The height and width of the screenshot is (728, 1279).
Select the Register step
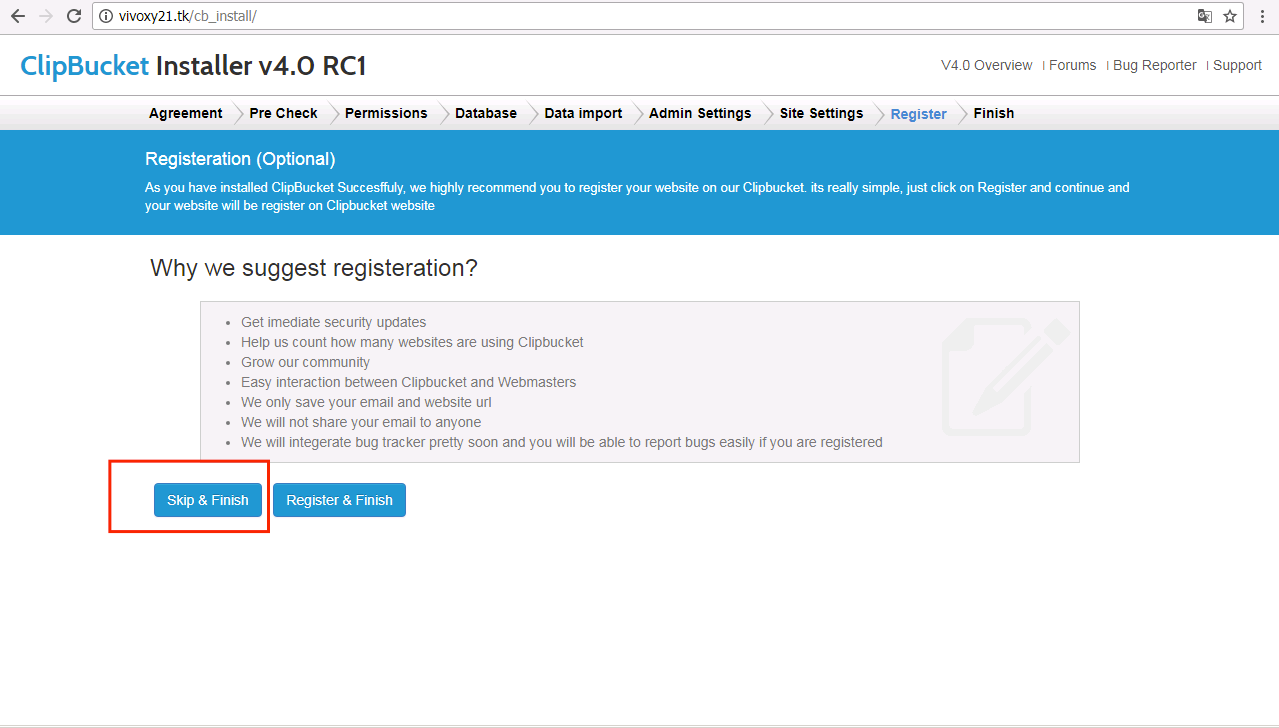[918, 114]
